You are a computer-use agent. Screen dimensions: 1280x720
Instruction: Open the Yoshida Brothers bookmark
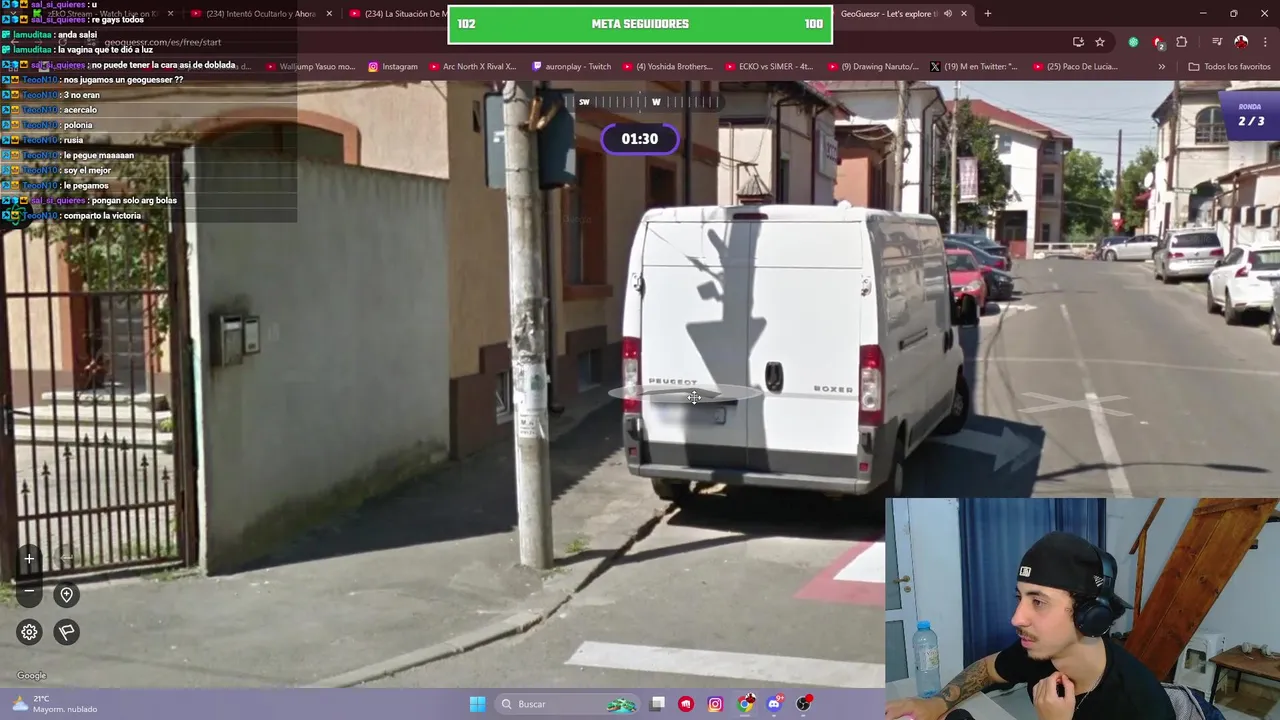point(667,67)
